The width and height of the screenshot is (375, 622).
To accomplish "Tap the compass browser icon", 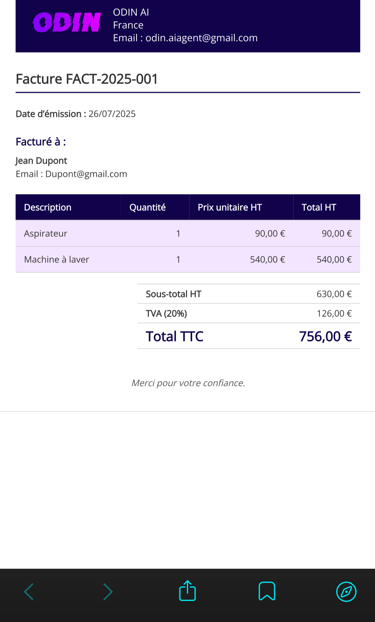I will (346, 591).
